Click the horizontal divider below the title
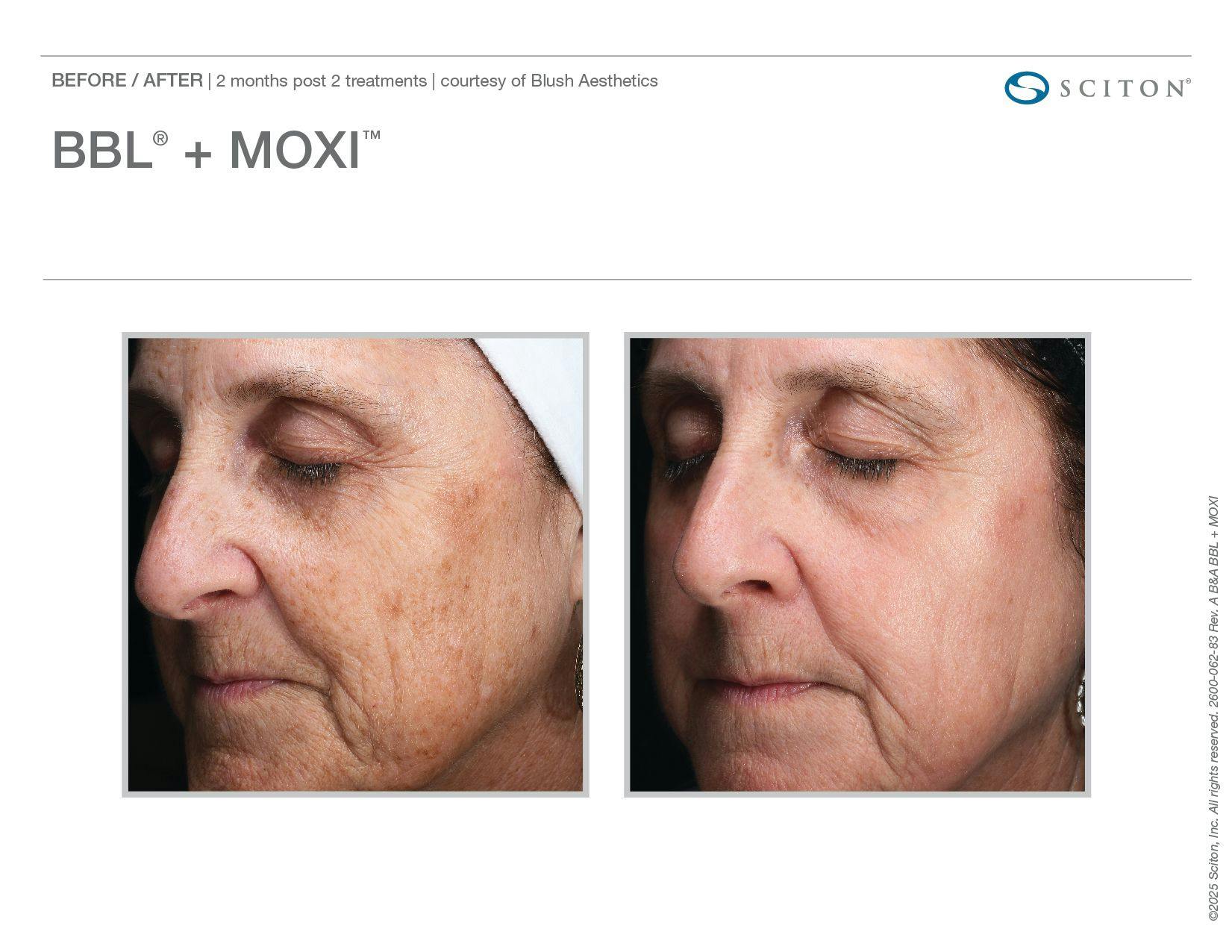Image resolution: width=1232 pixels, height=952 pixels. (617, 280)
